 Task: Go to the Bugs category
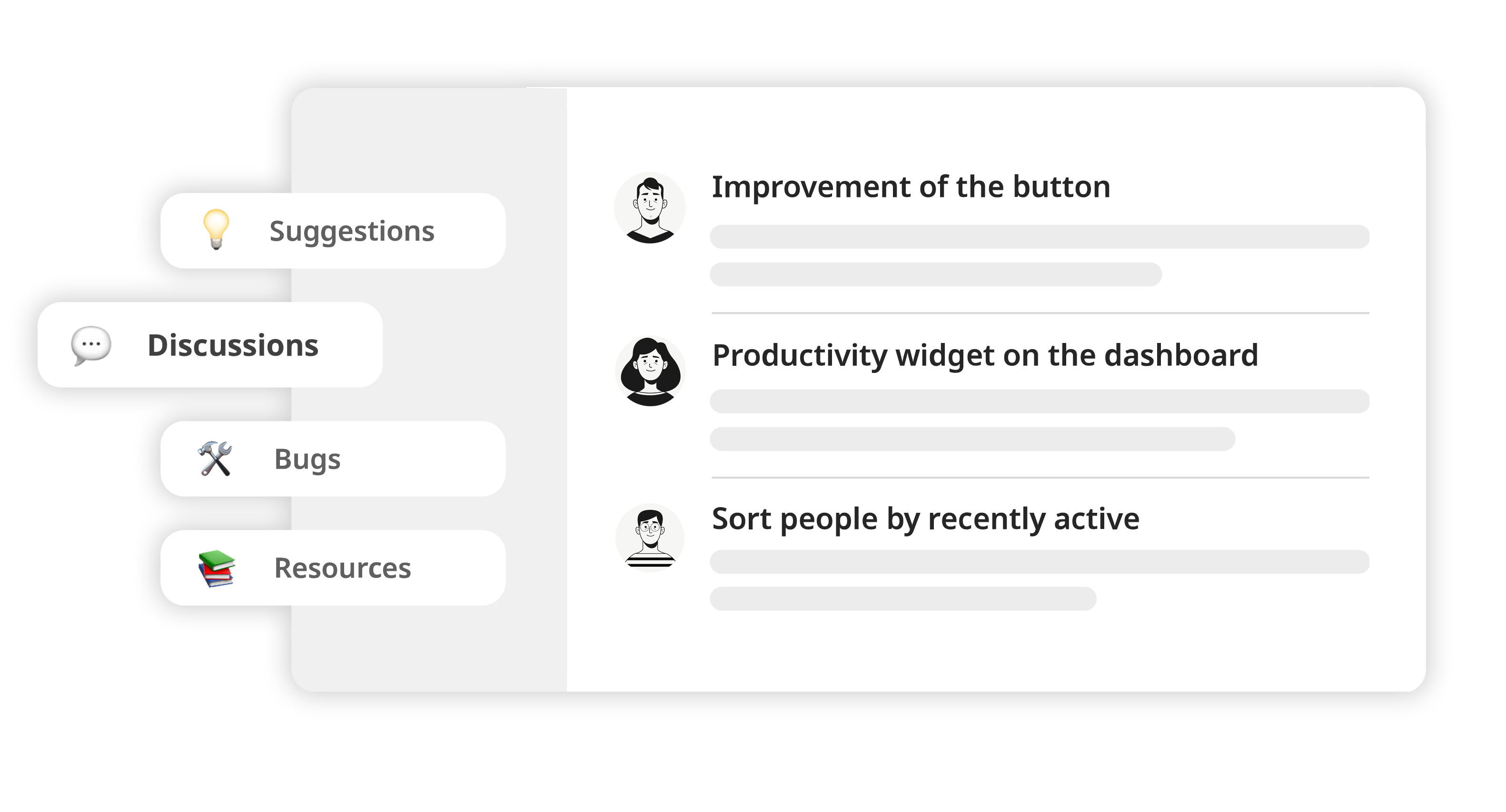click(x=307, y=459)
